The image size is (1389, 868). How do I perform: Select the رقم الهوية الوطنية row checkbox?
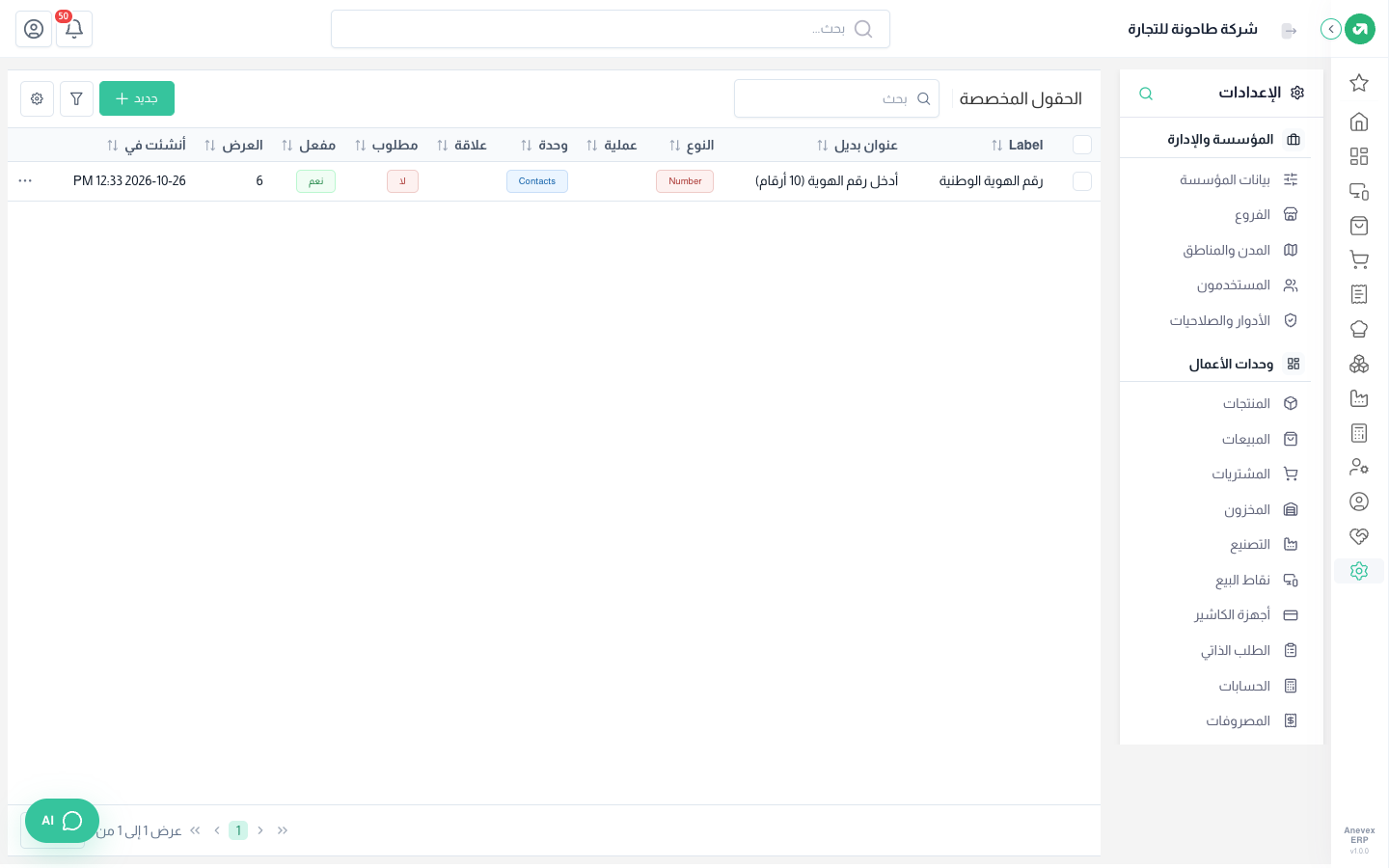[x=1082, y=181]
